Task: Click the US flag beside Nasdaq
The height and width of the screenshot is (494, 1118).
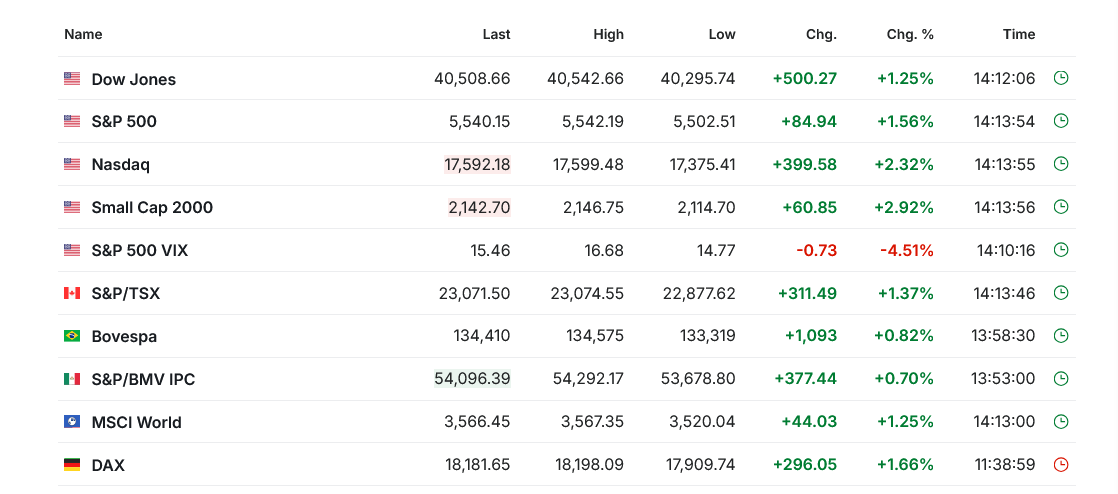Action: [x=72, y=164]
